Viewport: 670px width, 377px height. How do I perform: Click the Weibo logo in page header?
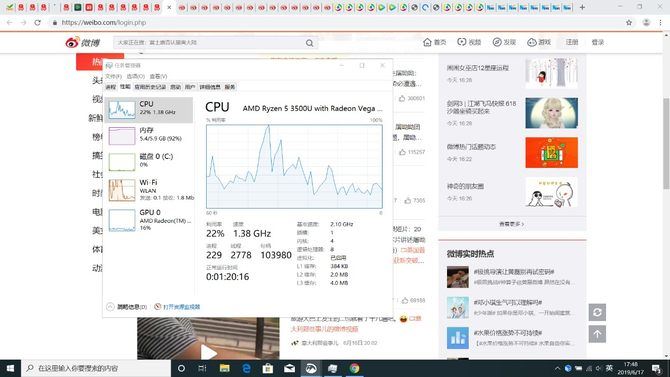(x=82, y=42)
